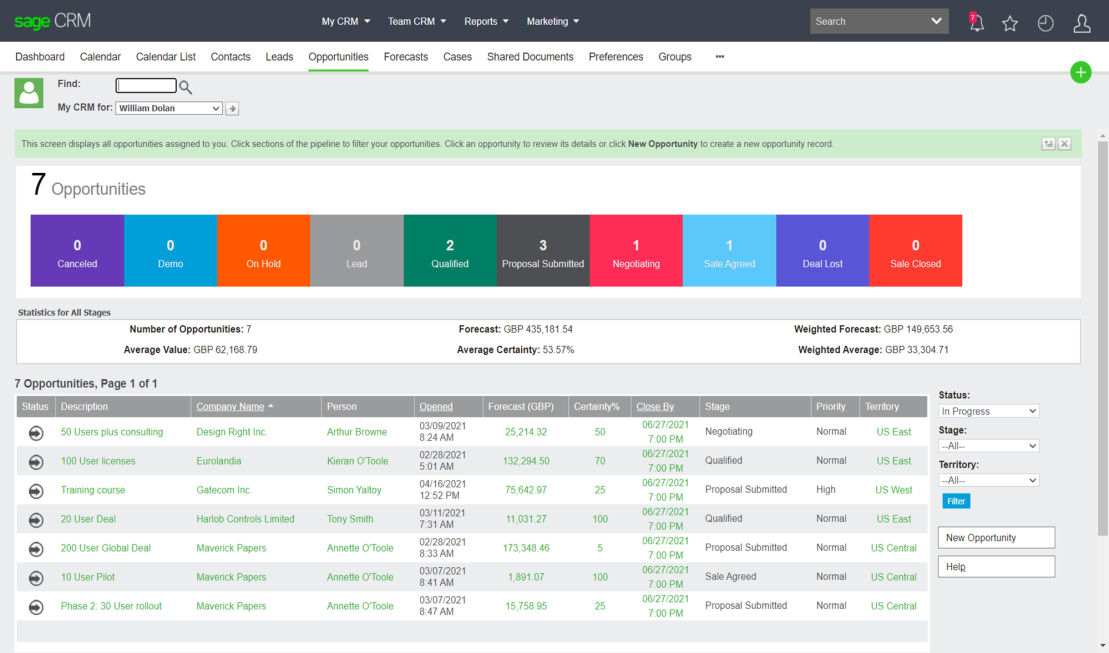Open the Reports menu
Viewport: 1109px width, 653px height.
coord(486,21)
